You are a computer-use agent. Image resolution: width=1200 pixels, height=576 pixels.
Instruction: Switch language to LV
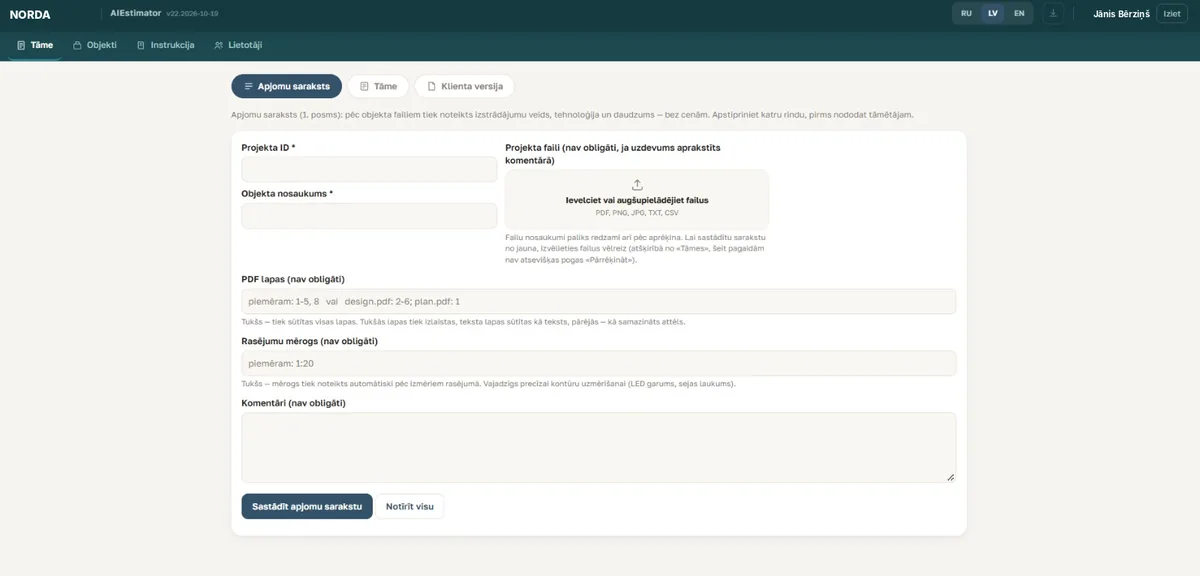[x=992, y=14]
